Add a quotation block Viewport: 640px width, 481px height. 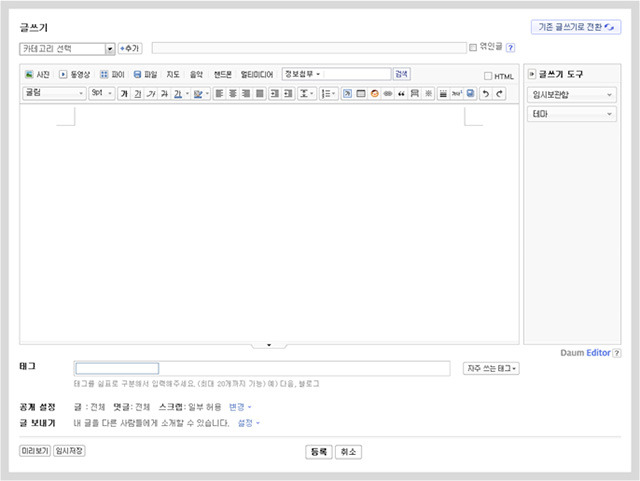pos(401,94)
